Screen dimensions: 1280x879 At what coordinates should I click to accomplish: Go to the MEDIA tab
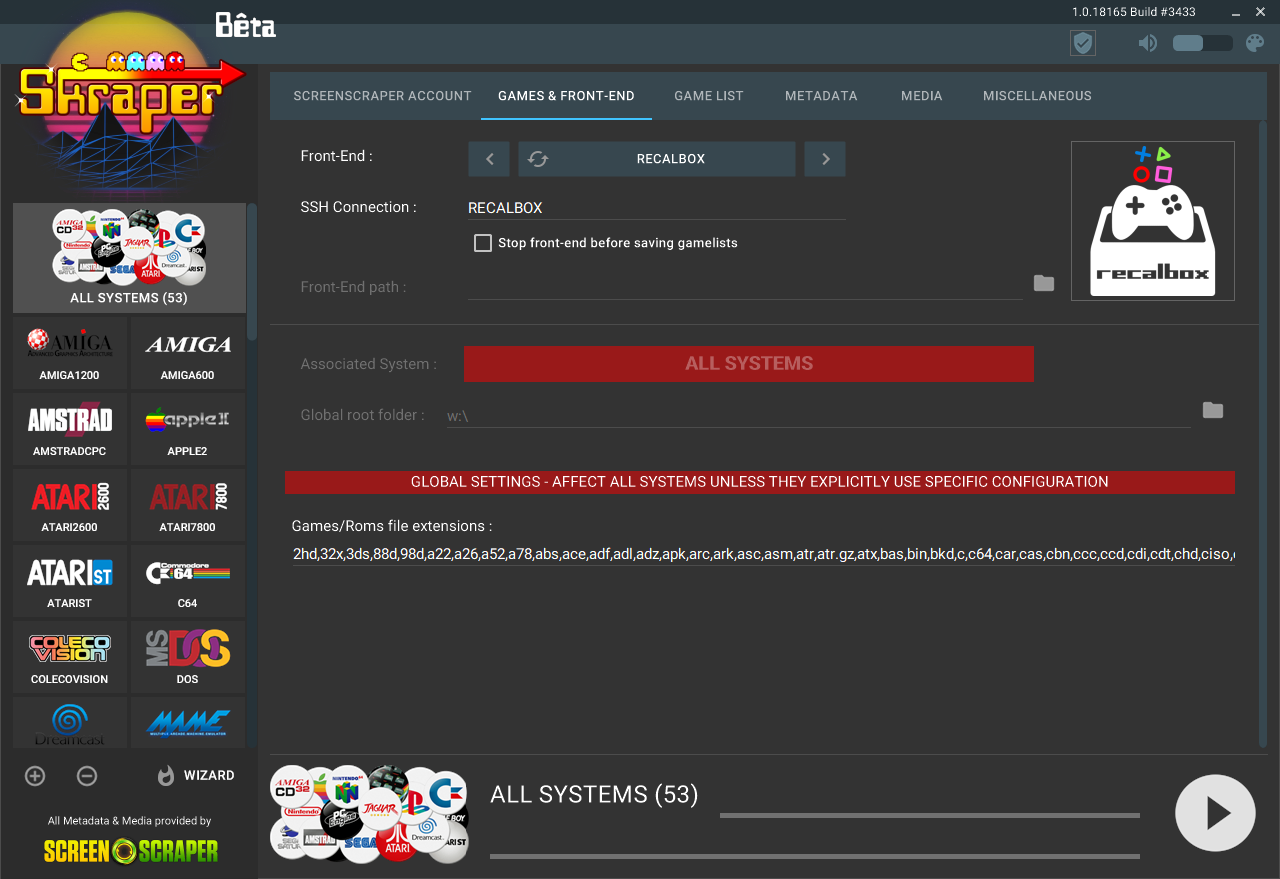tap(922, 96)
